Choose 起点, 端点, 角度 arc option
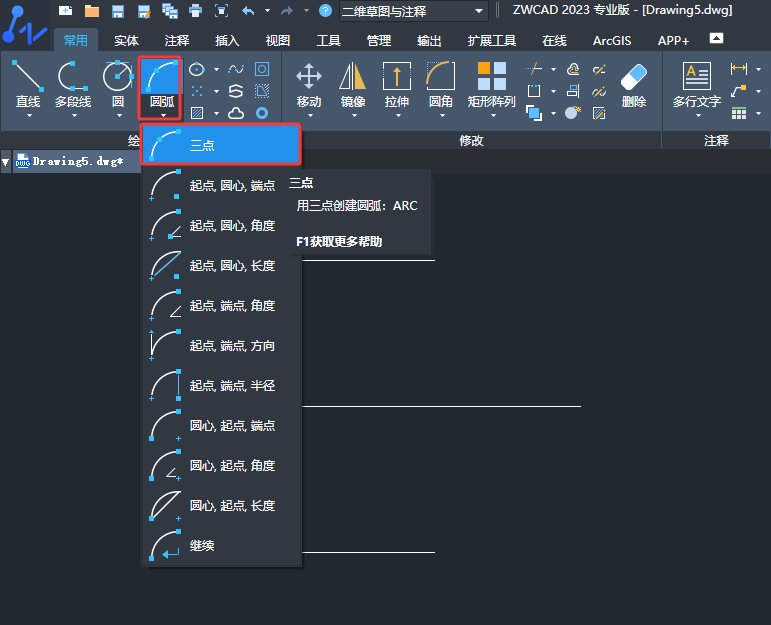The image size is (771, 625). point(221,305)
